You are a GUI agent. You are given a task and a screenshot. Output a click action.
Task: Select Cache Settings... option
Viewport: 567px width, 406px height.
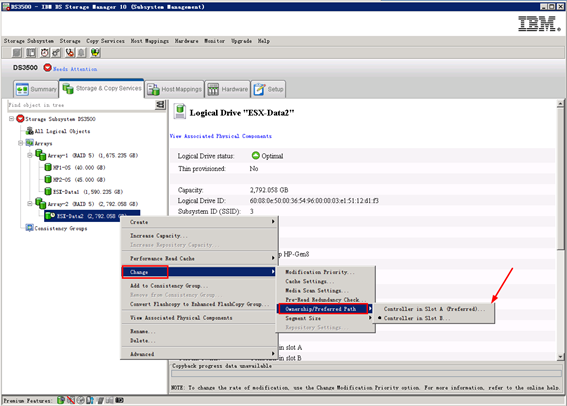326,281
